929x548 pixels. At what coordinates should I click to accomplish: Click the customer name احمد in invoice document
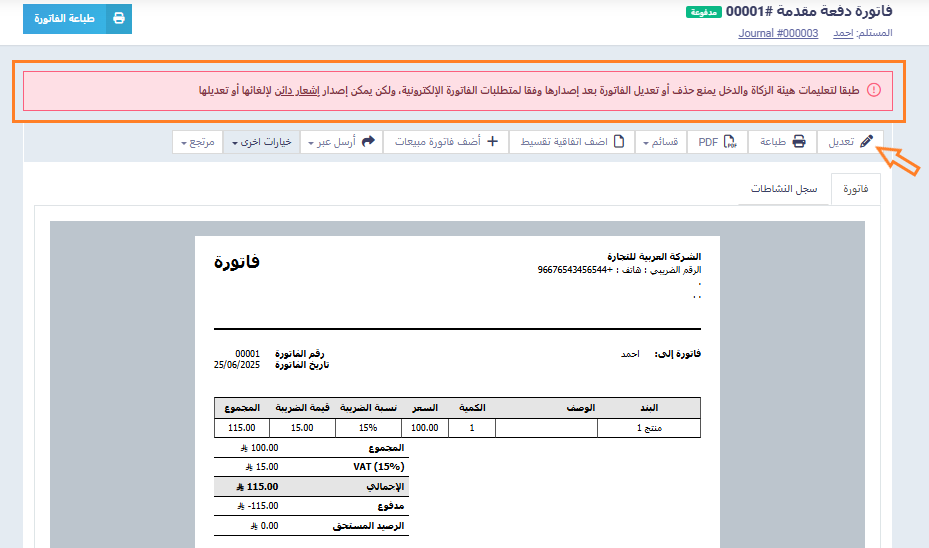click(x=630, y=354)
